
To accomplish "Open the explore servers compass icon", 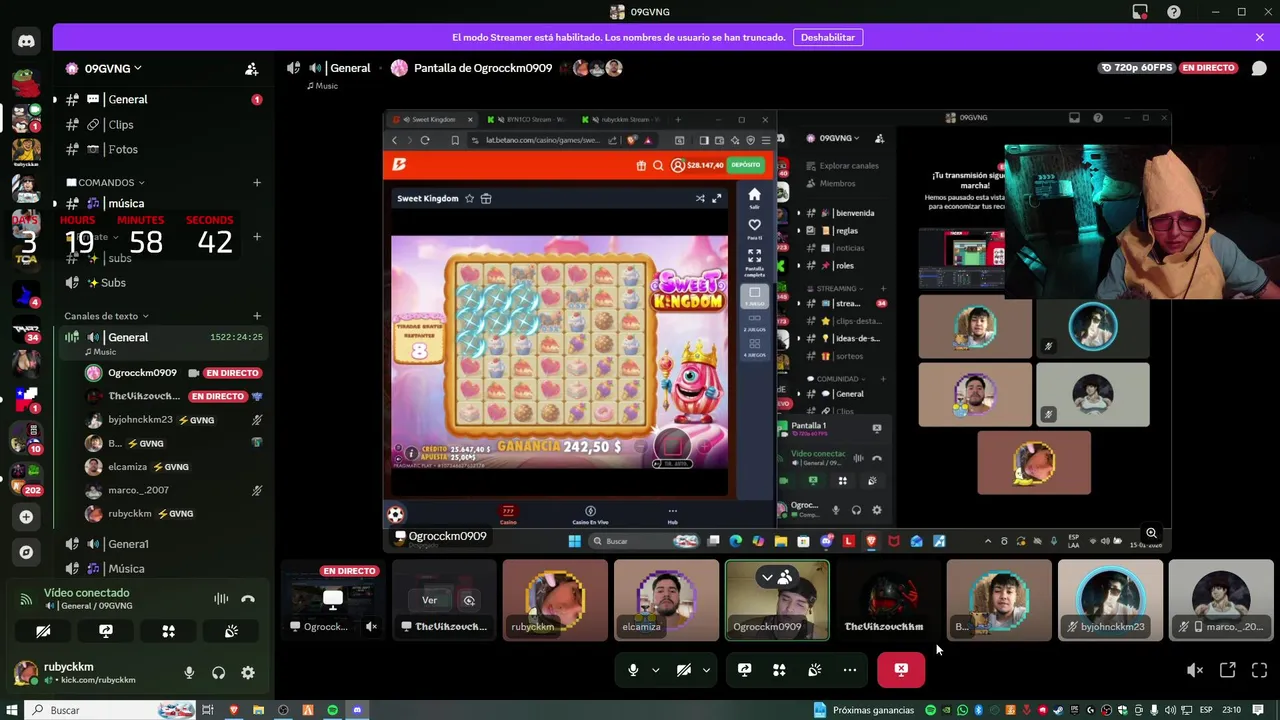I will coord(26,552).
